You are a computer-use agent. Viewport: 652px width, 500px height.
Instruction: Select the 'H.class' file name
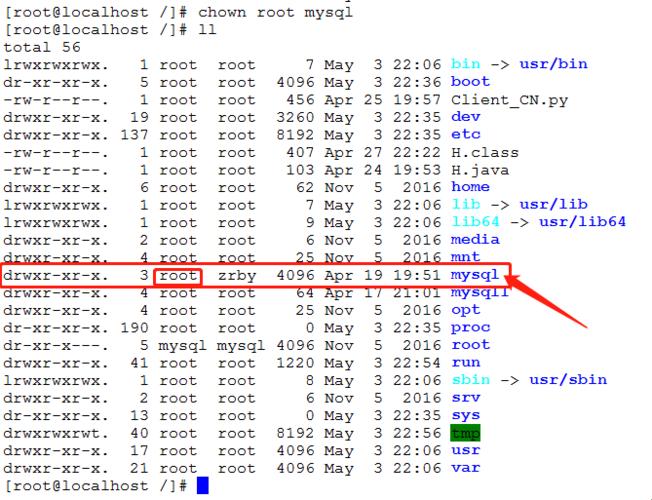click(x=485, y=152)
